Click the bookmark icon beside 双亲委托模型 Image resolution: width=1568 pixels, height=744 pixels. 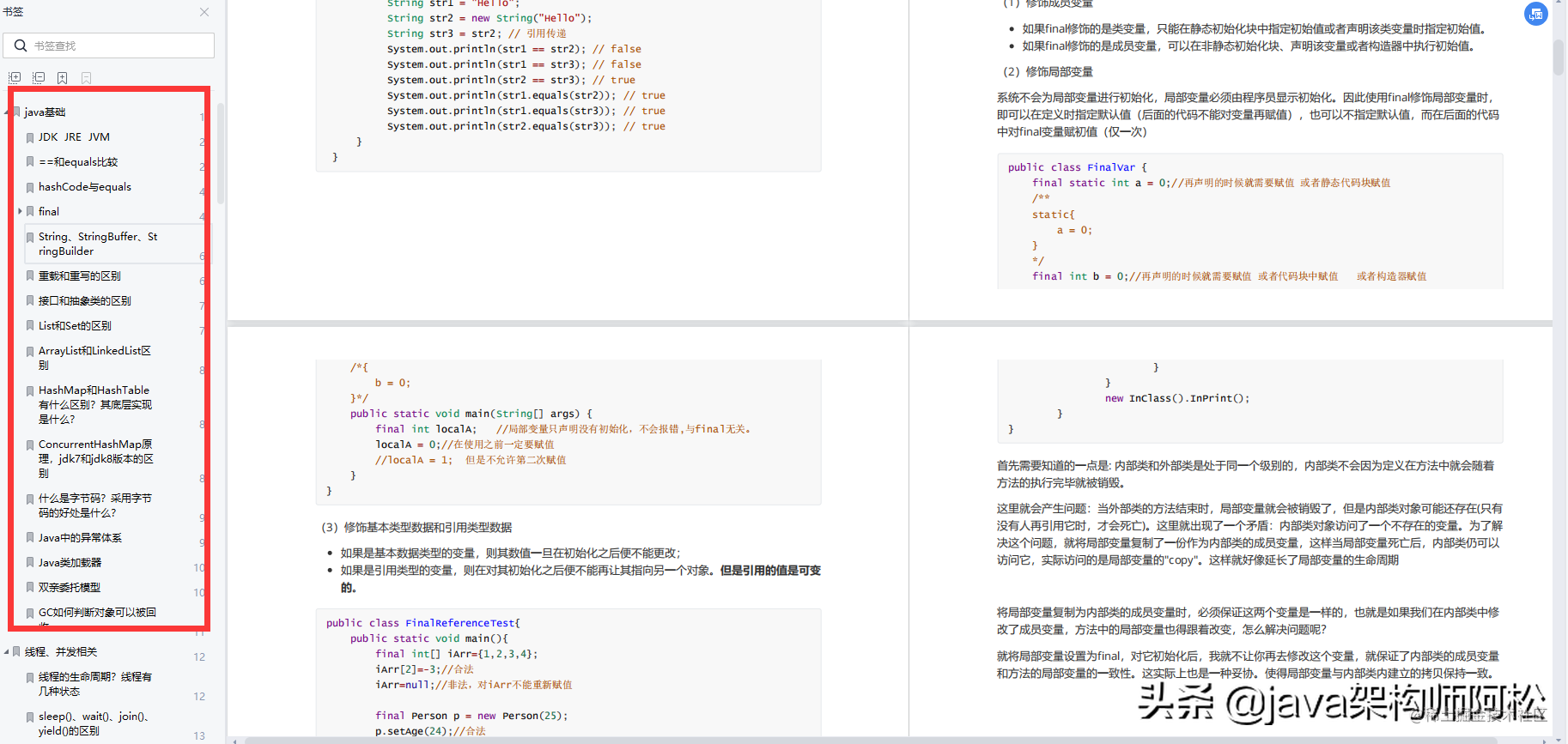tap(30, 588)
